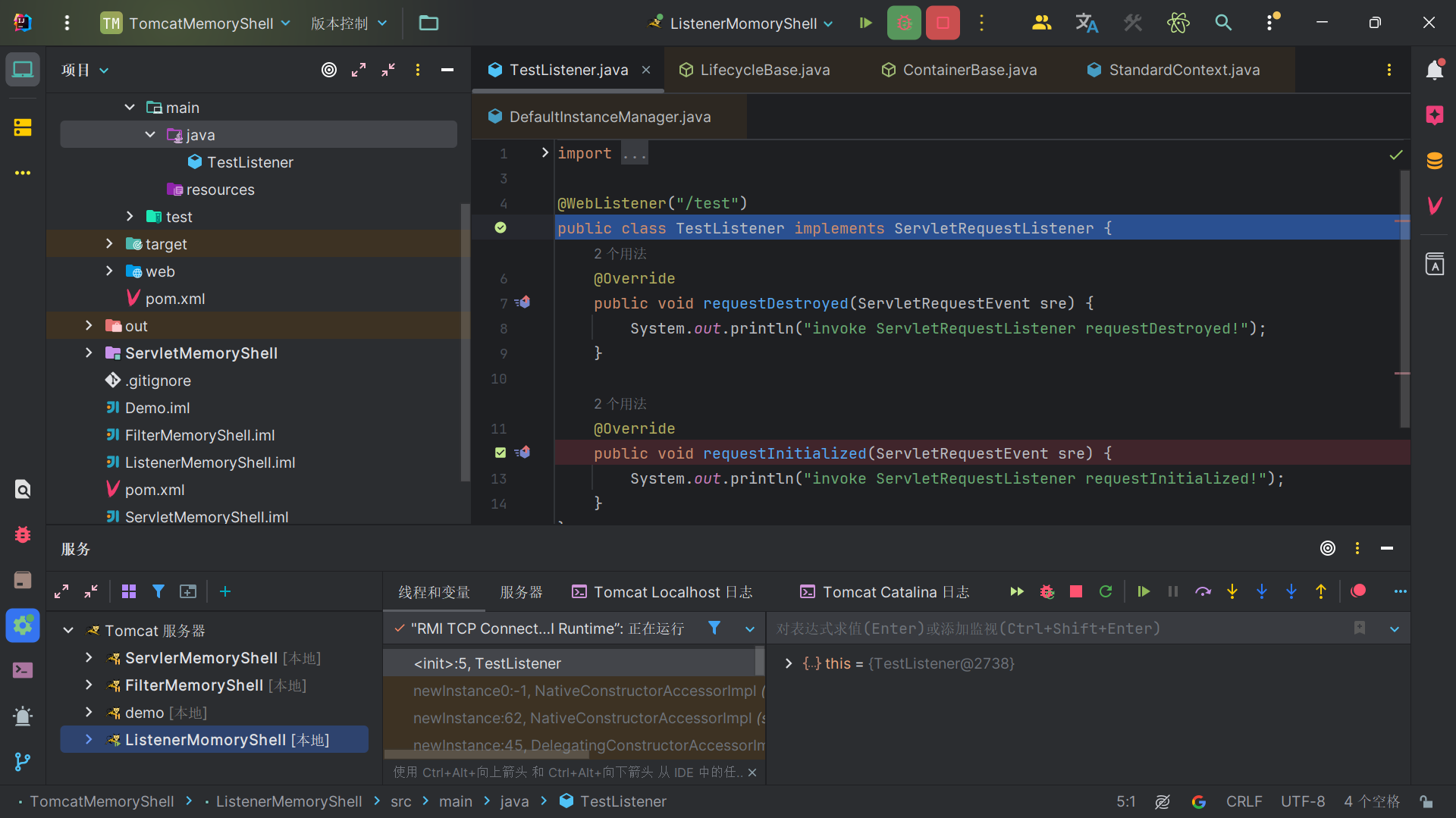
Task: Open the translate icon in title bar
Action: click(1087, 23)
